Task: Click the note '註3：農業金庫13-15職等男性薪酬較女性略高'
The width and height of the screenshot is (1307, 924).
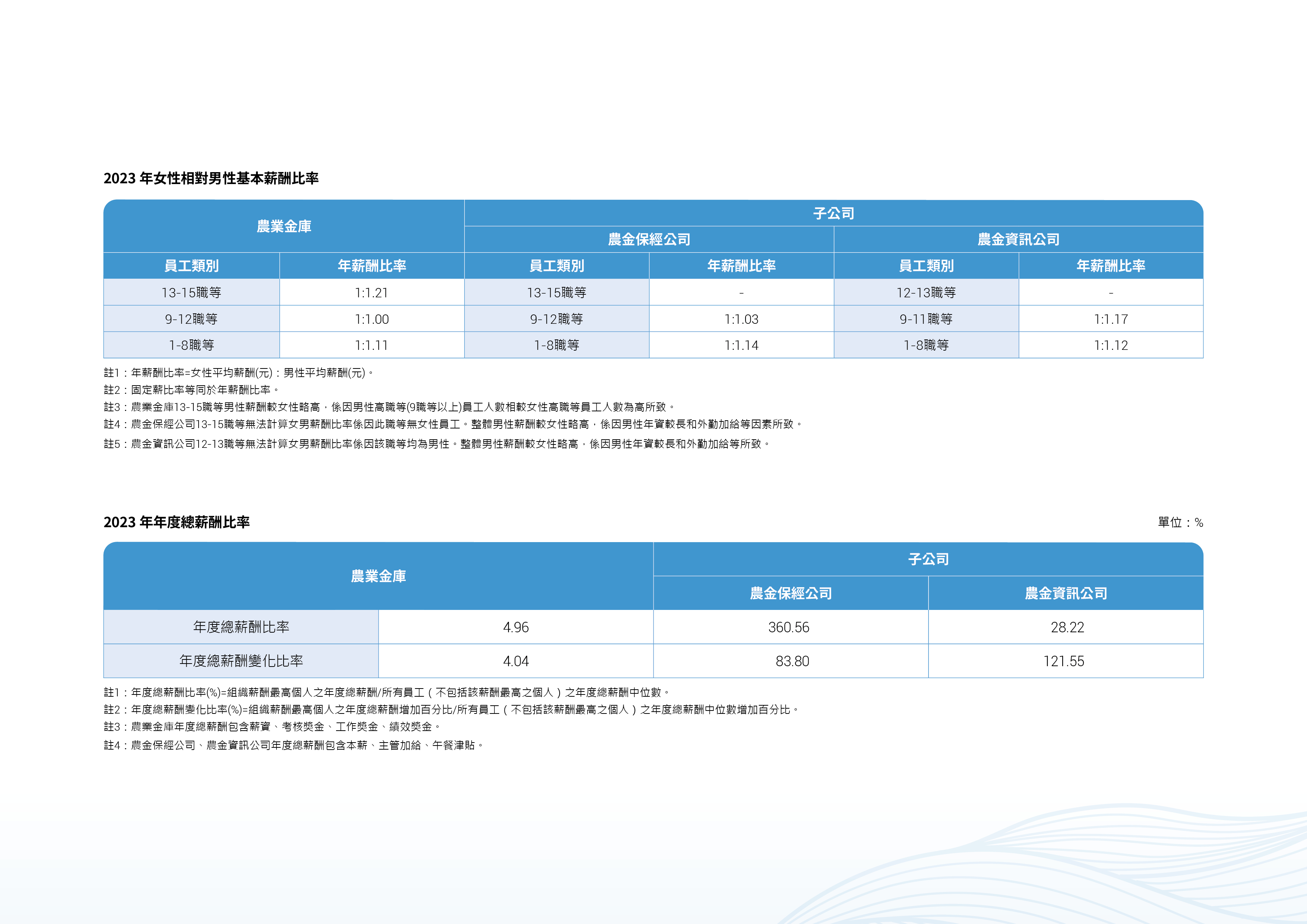Action: pyautogui.click(x=390, y=407)
